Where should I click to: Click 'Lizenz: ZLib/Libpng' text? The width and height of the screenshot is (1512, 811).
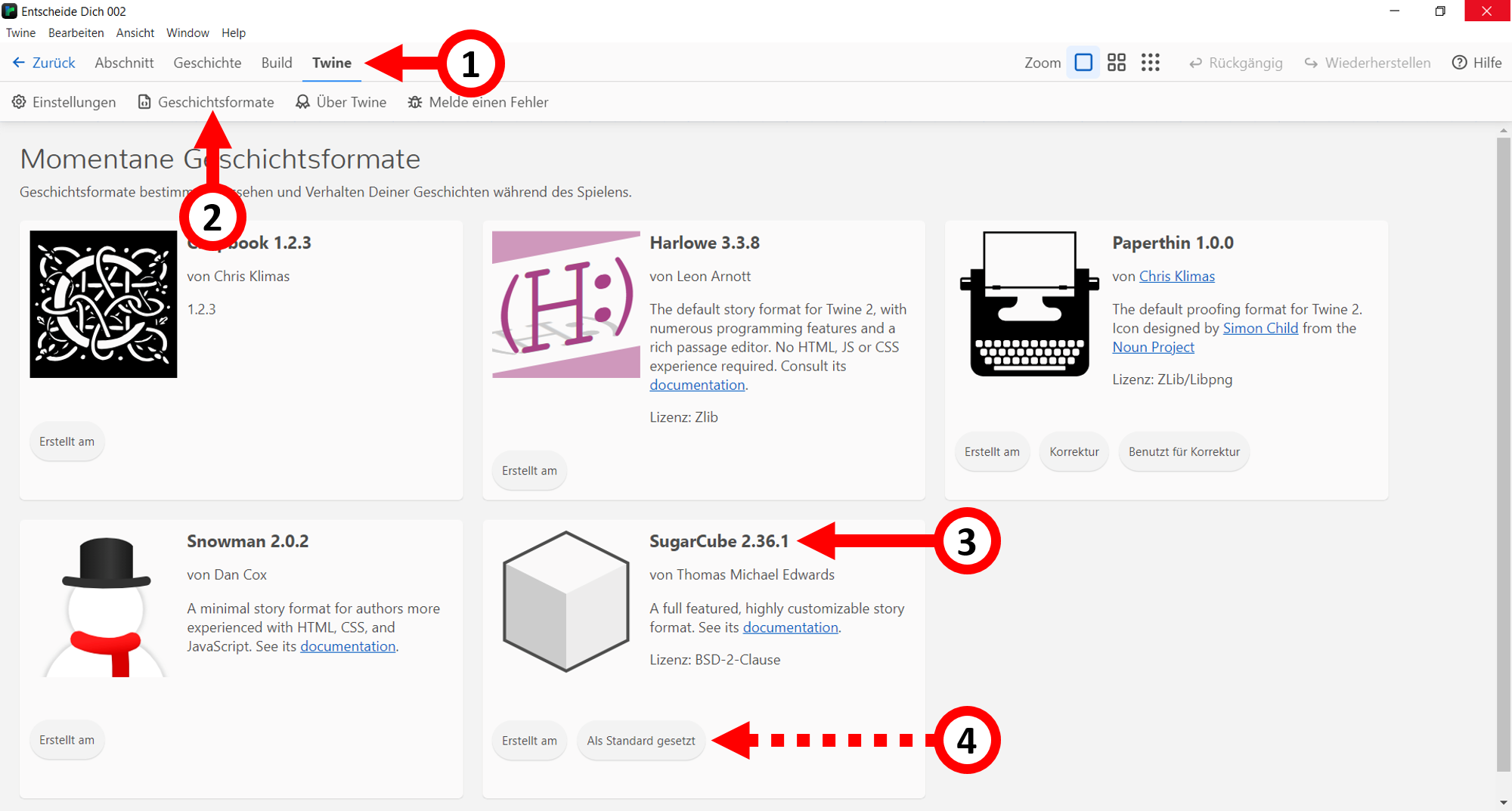tap(1172, 379)
